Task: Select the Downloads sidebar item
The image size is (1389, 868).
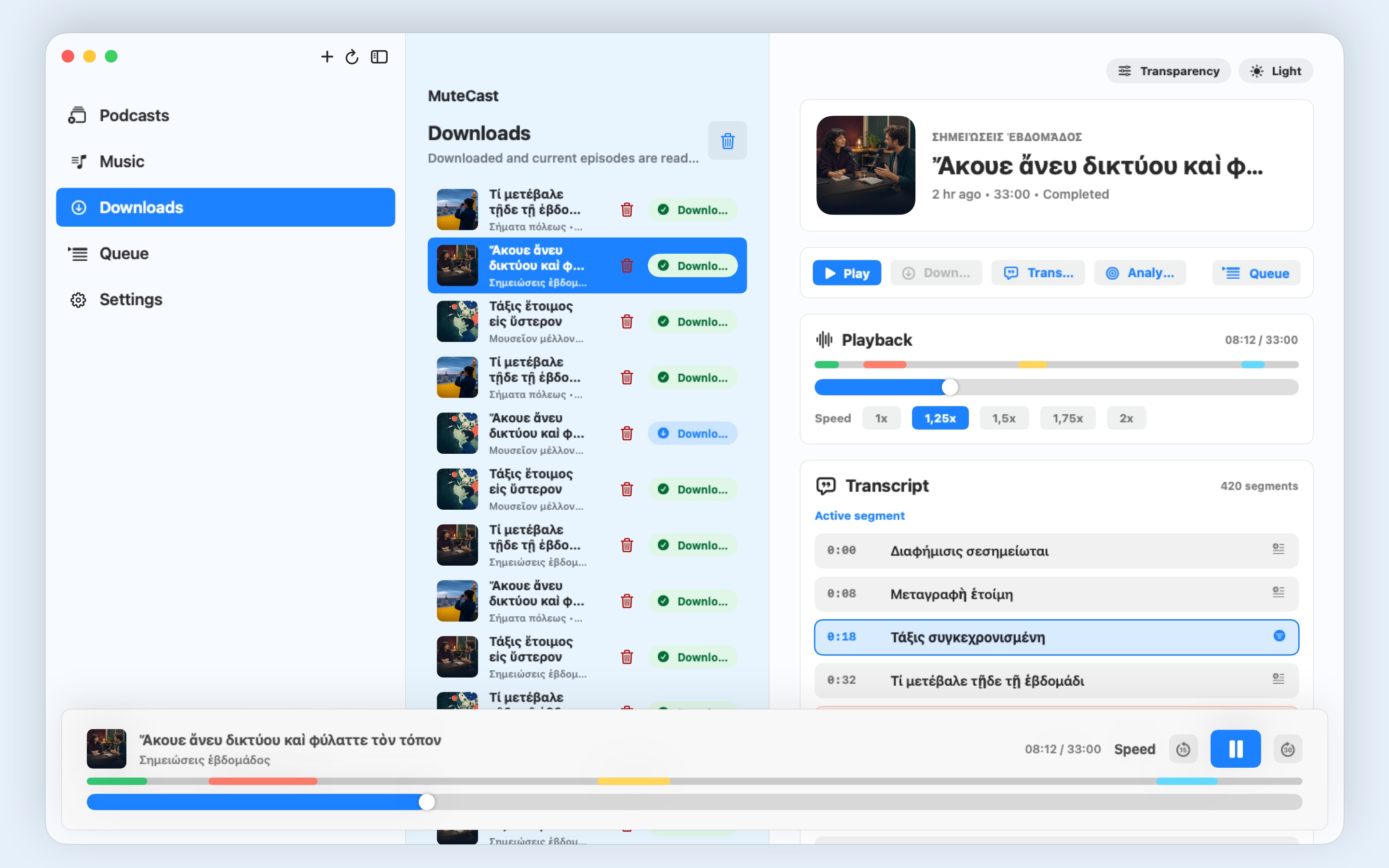Action: 226,207
